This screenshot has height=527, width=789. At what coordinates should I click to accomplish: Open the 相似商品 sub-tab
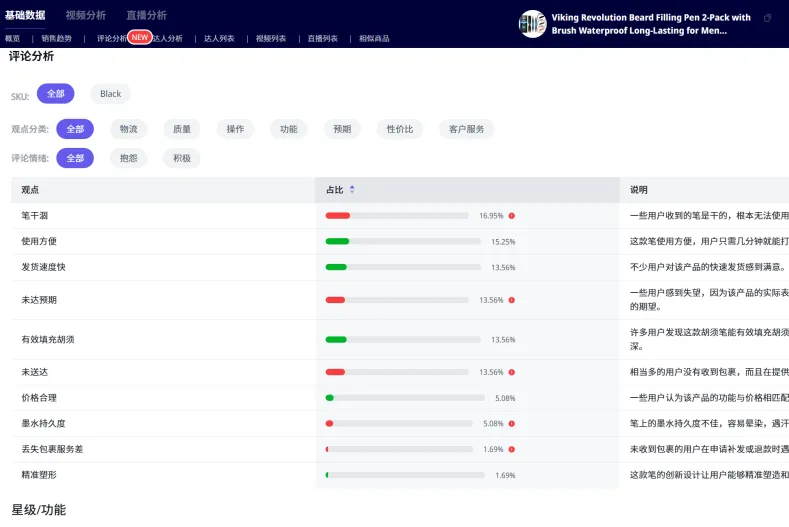(x=374, y=39)
